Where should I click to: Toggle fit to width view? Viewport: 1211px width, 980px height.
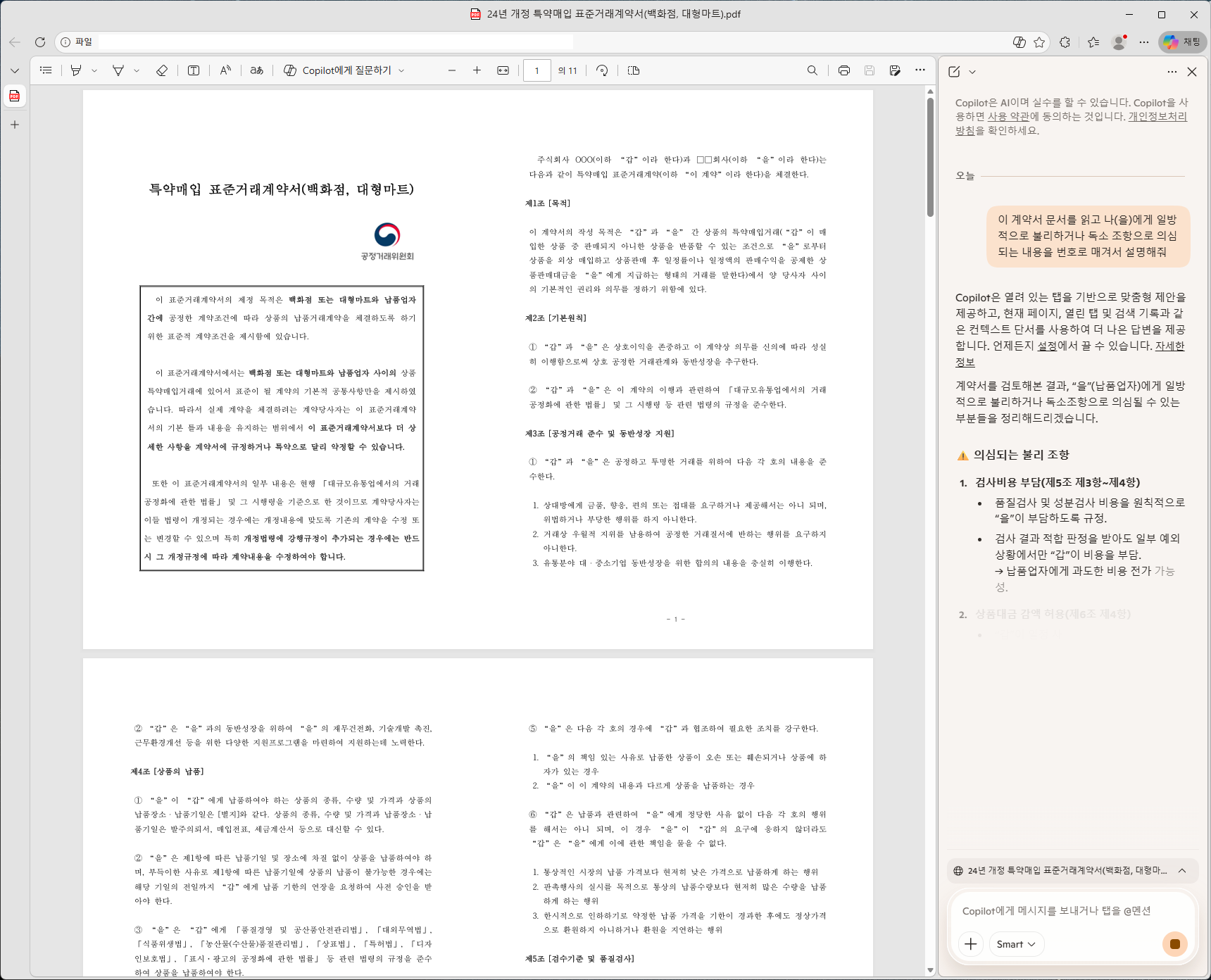[x=503, y=70]
